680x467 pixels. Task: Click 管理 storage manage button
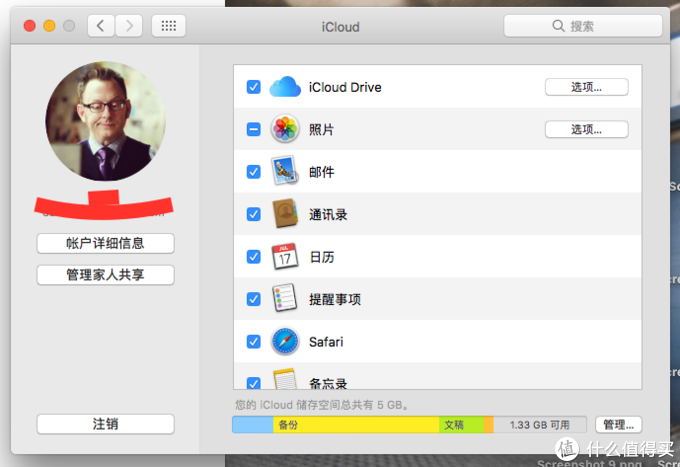(618, 425)
